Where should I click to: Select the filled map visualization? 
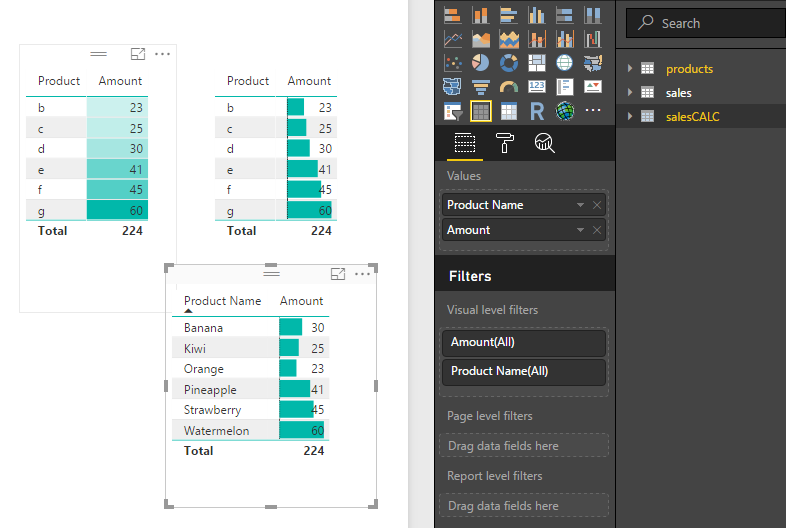[x=593, y=63]
